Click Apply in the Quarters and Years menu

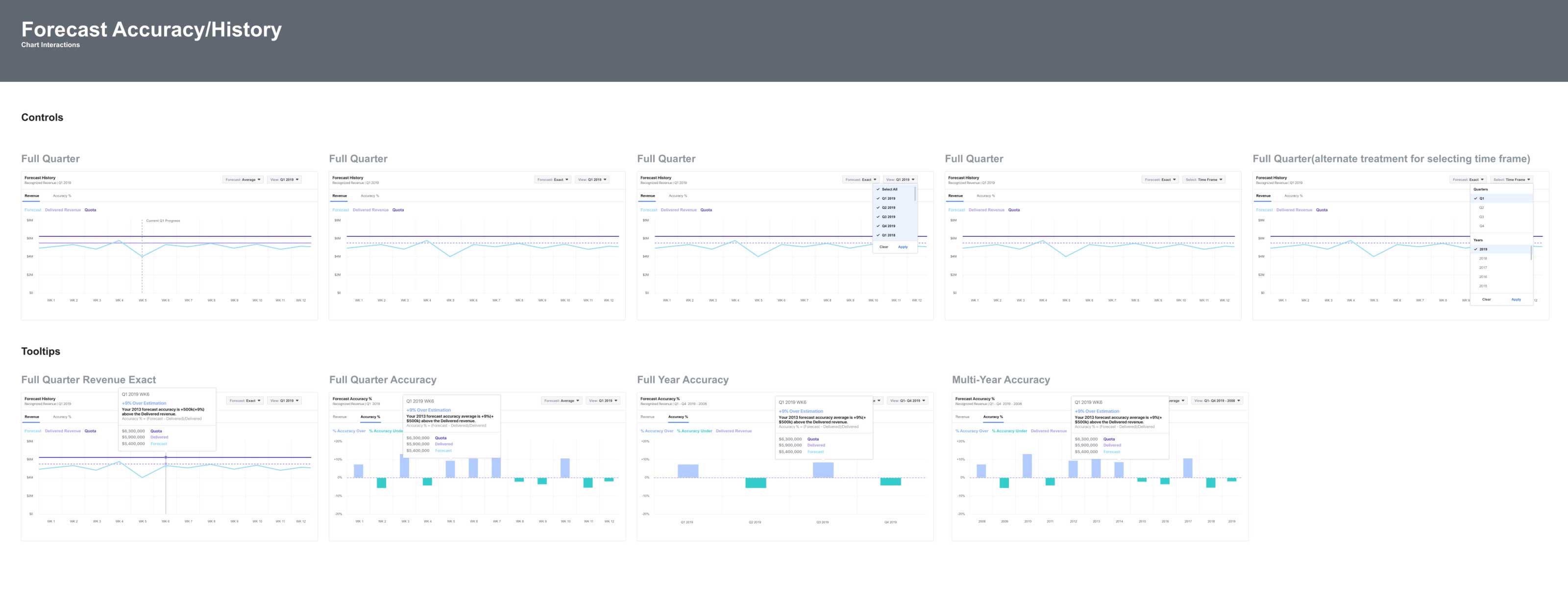(x=1516, y=299)
